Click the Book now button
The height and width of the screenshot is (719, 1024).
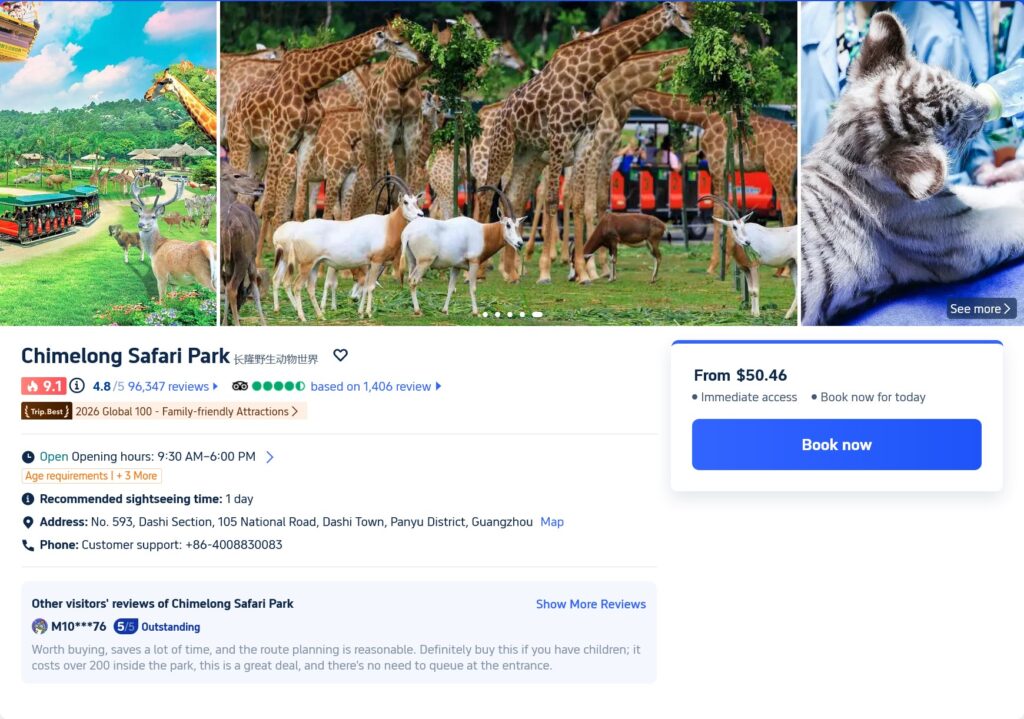point(836,444)
